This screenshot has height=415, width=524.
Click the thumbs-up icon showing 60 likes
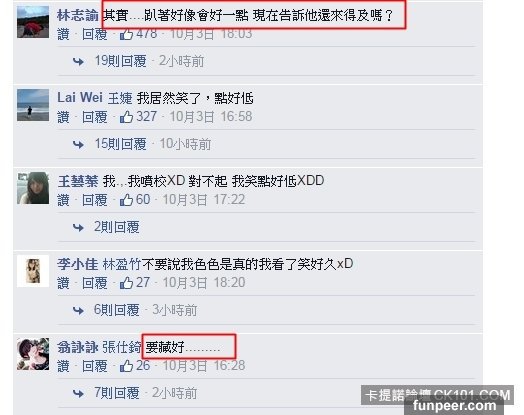click(x=126, y=200)
